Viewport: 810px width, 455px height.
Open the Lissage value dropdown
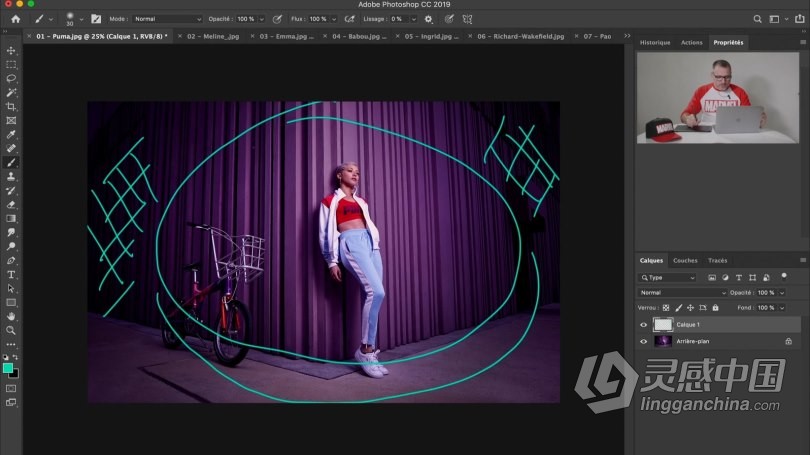[413, 19]
